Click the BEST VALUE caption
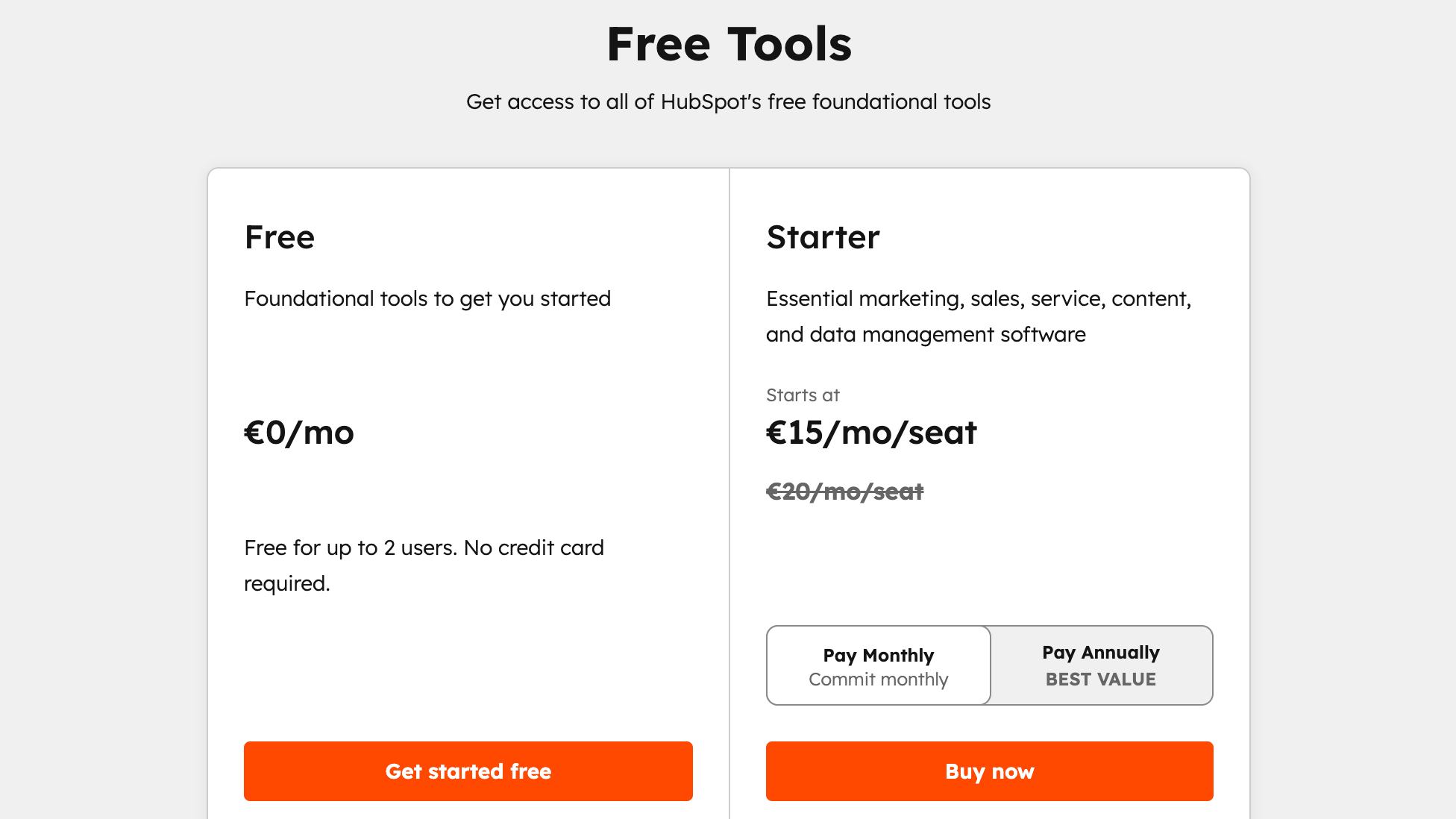The width and height of the screenshot is (1456, 819). [1099, 680]
